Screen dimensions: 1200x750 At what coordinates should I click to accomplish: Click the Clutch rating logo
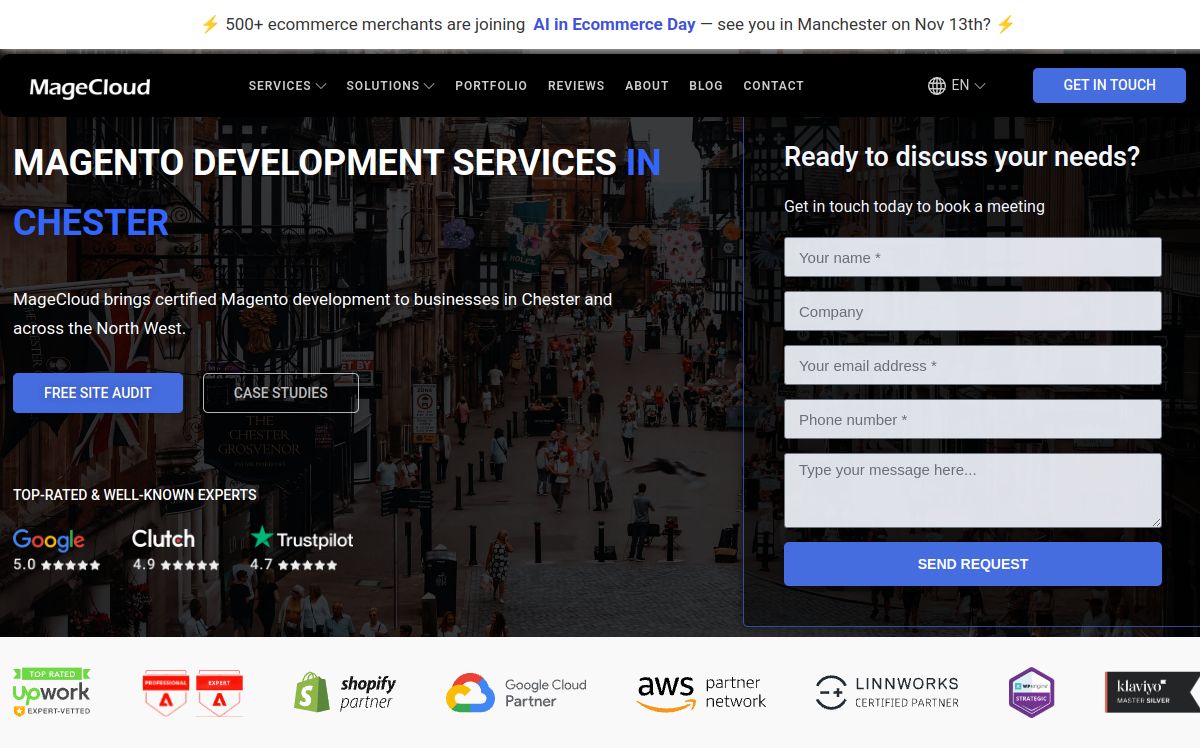[163, 538]
